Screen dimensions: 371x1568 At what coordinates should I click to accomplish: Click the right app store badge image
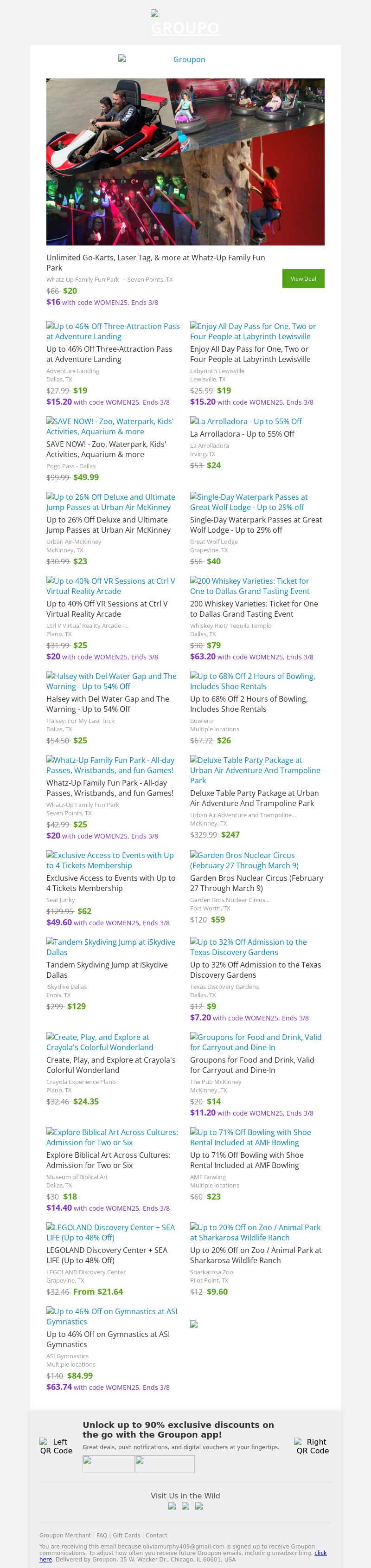point(165,1463)
